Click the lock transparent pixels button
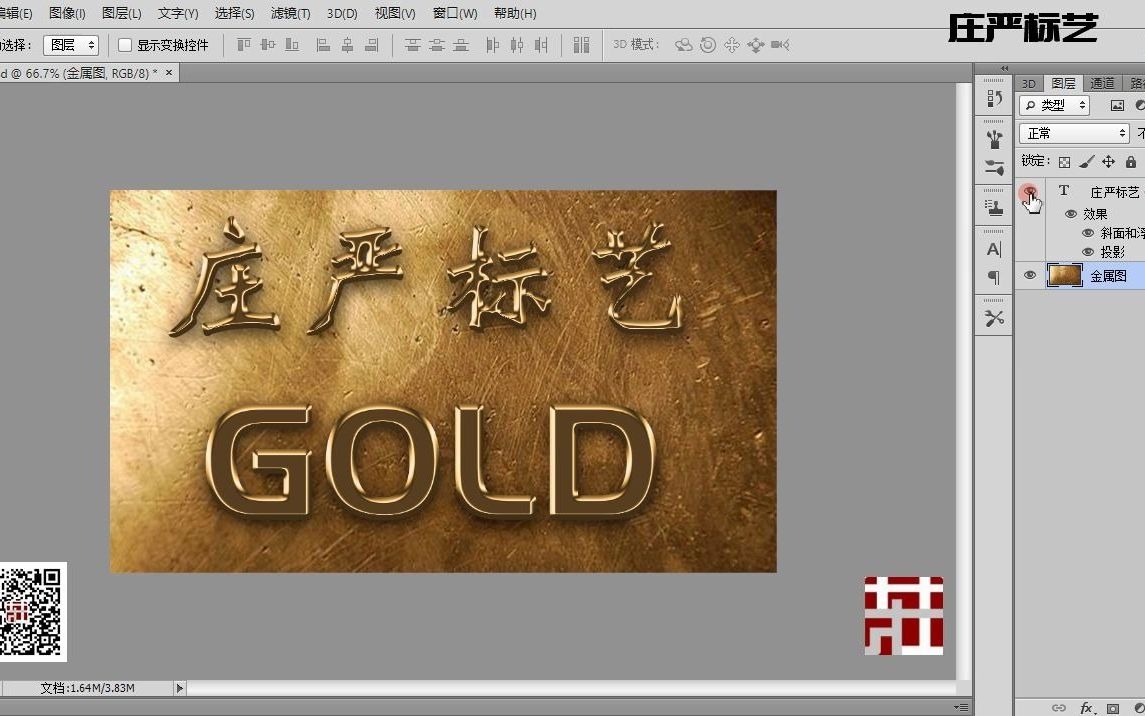The image size is (1145, 716). (x=1063, y=161)
